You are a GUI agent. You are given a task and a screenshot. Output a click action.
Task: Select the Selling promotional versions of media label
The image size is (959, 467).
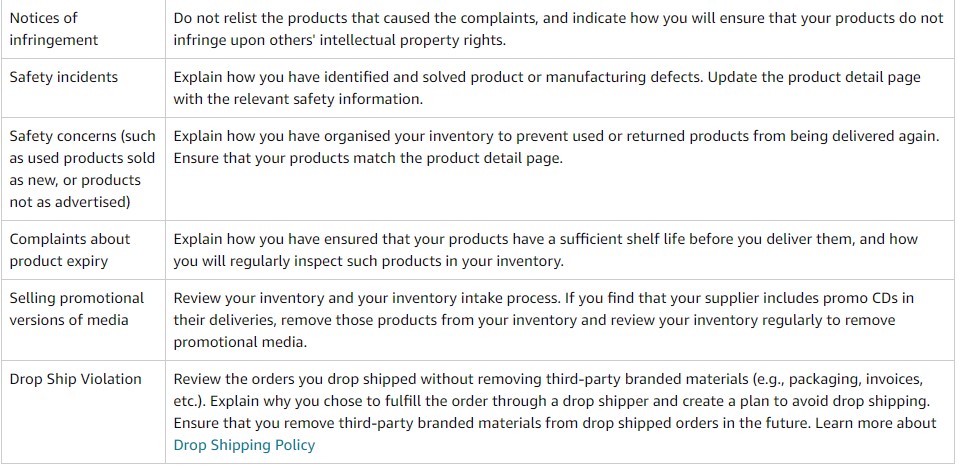(76, 309)
